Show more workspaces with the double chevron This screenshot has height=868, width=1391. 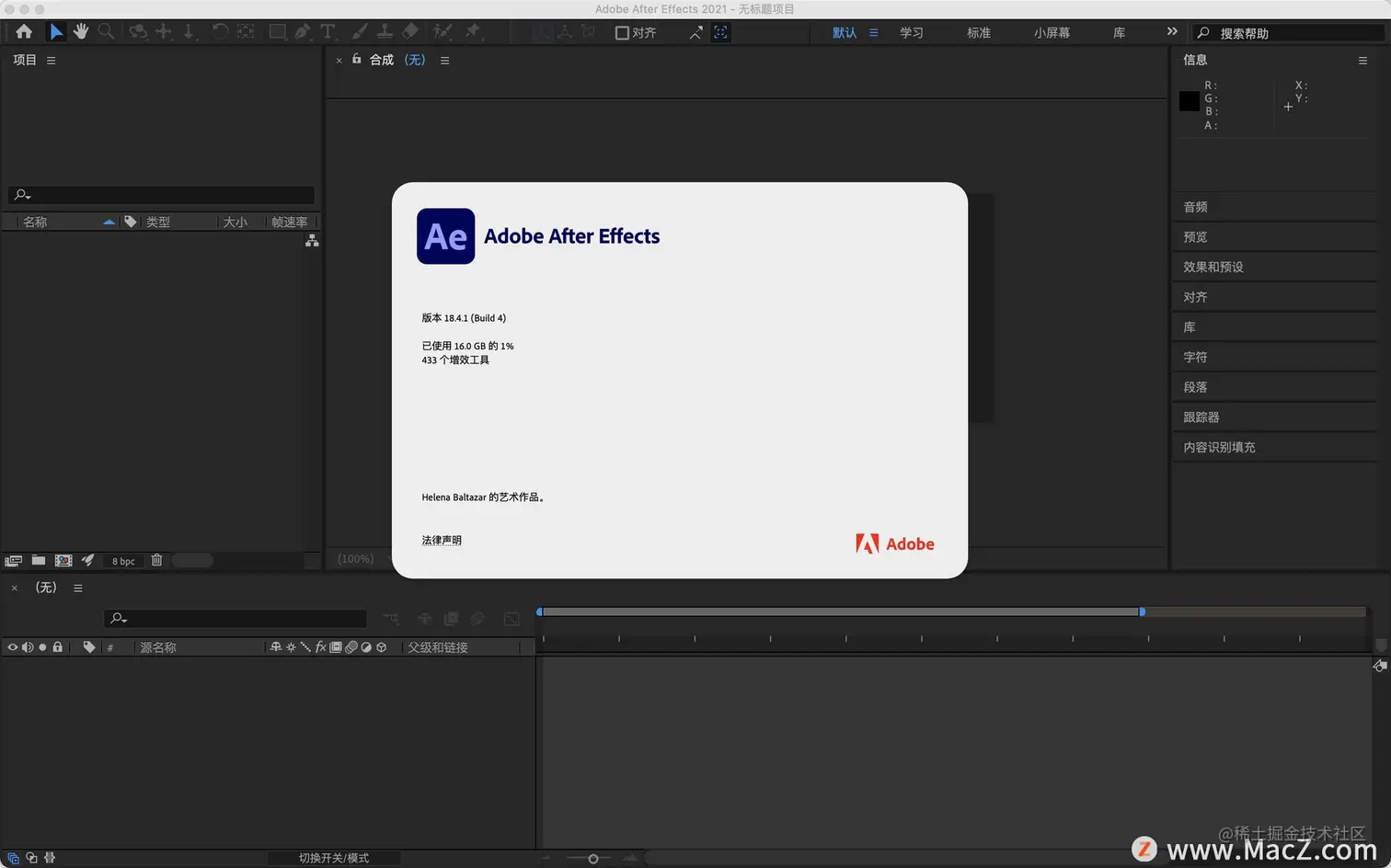pyautogui.click(x=1172, y=31)
